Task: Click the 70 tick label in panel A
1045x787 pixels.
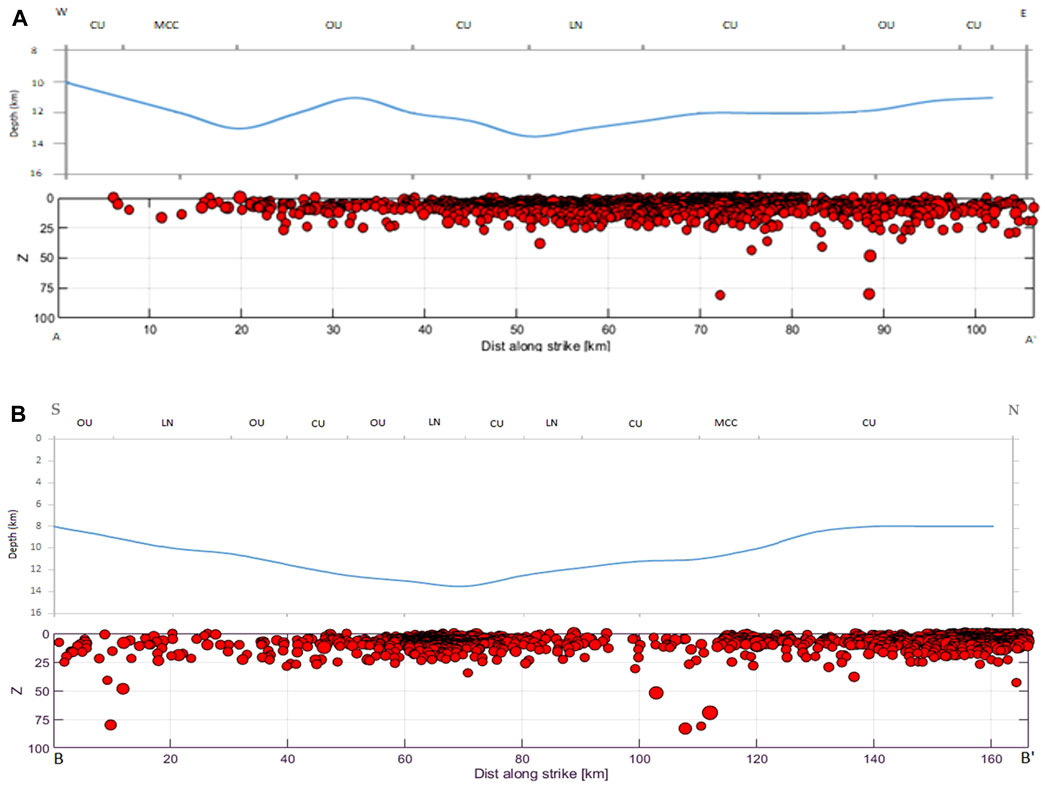Action: tap(700, 330)
